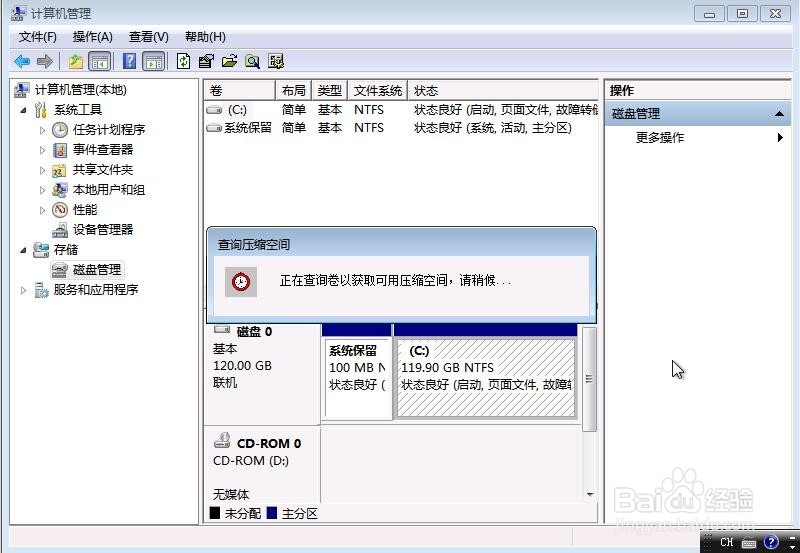800x553 pixels.
Task: Click the Event Viewer icon
Action: [x=60, y=150]
